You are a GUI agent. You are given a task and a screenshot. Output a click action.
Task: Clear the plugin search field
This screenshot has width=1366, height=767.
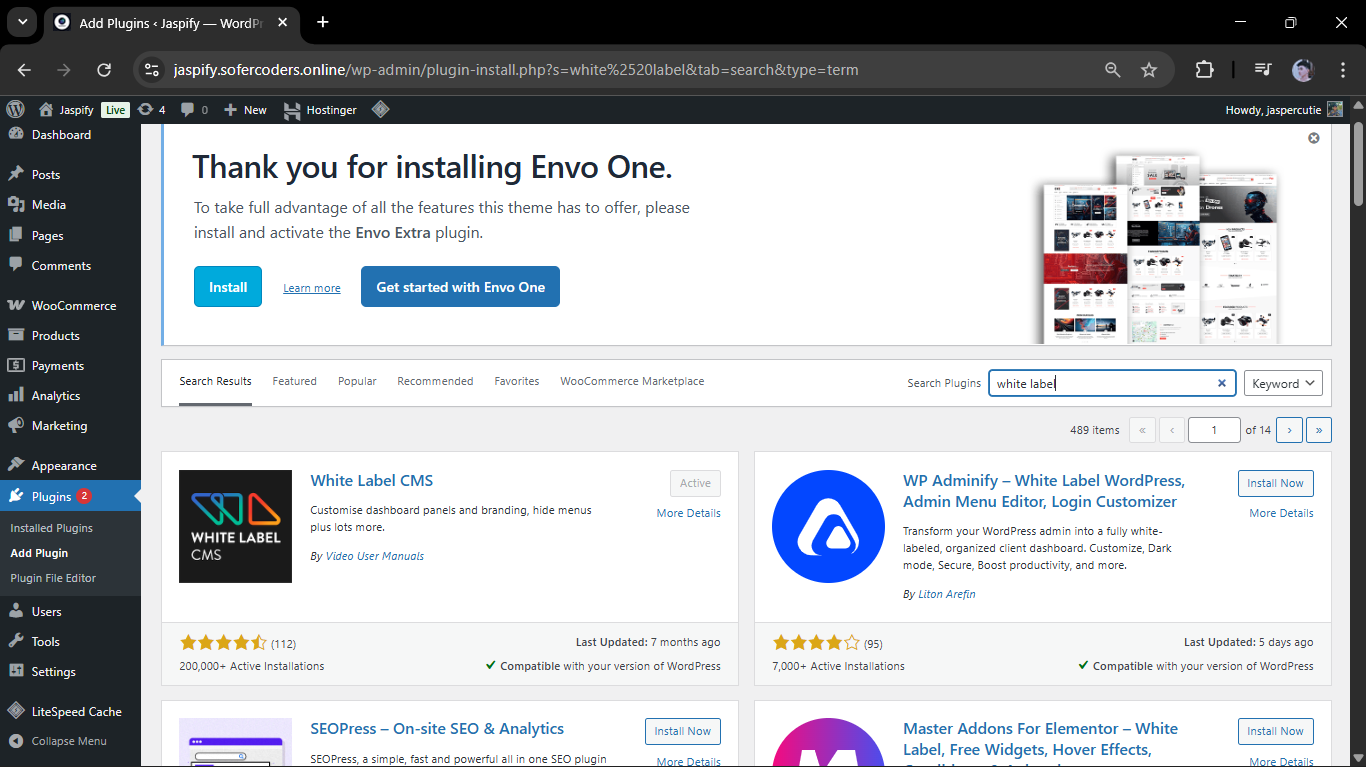pyautogui.click(x=1221, y=383)
